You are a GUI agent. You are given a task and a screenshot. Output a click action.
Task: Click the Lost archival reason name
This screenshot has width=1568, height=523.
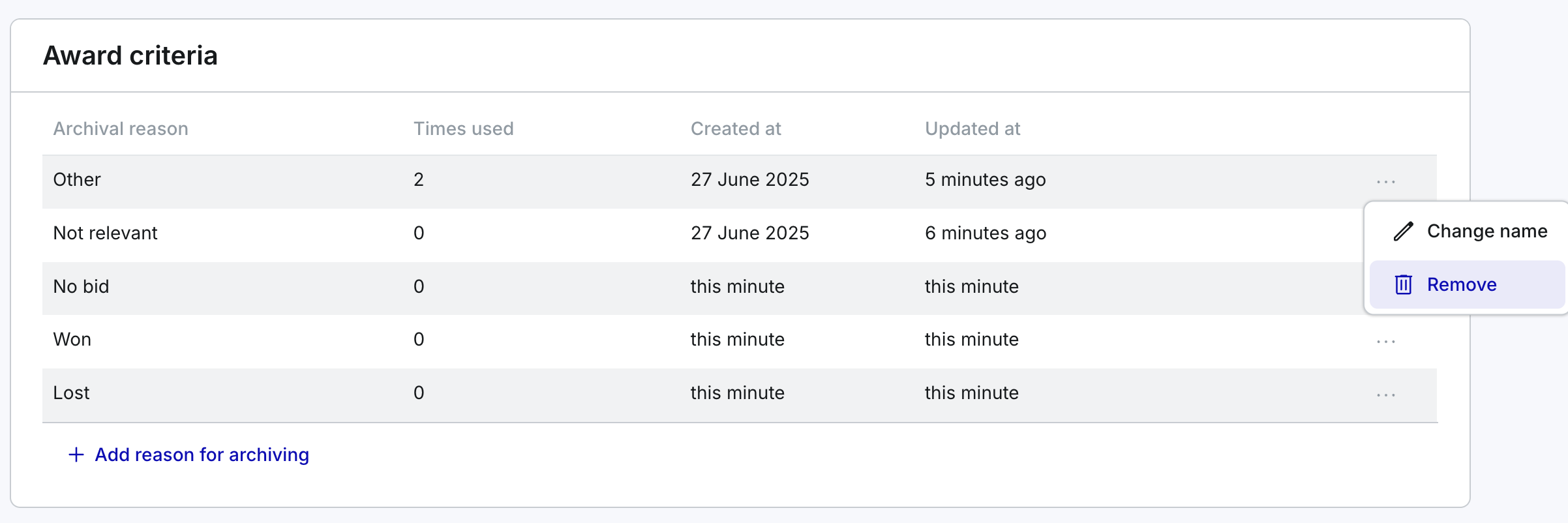71,393
